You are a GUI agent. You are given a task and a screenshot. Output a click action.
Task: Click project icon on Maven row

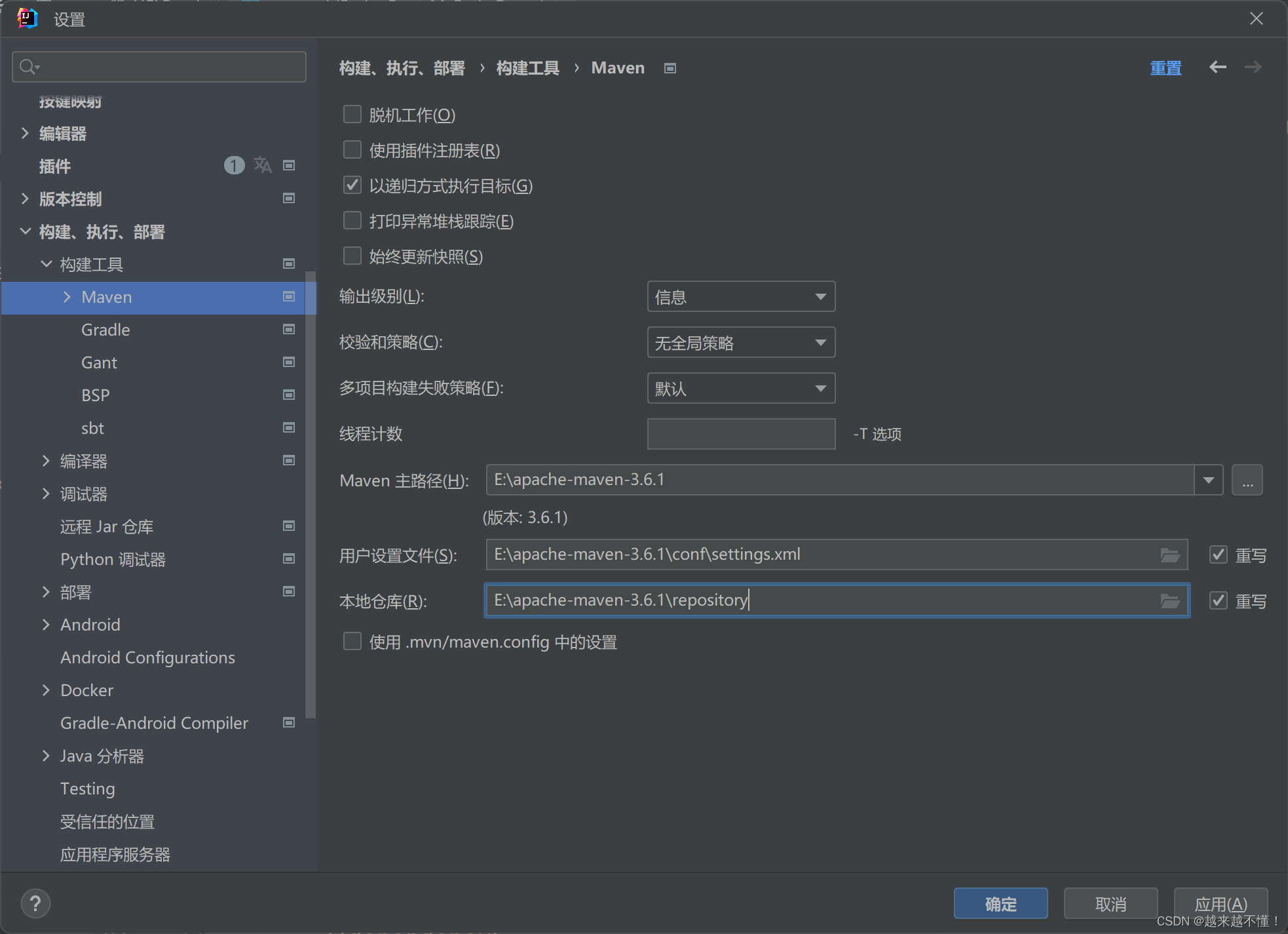coord(288,296)
